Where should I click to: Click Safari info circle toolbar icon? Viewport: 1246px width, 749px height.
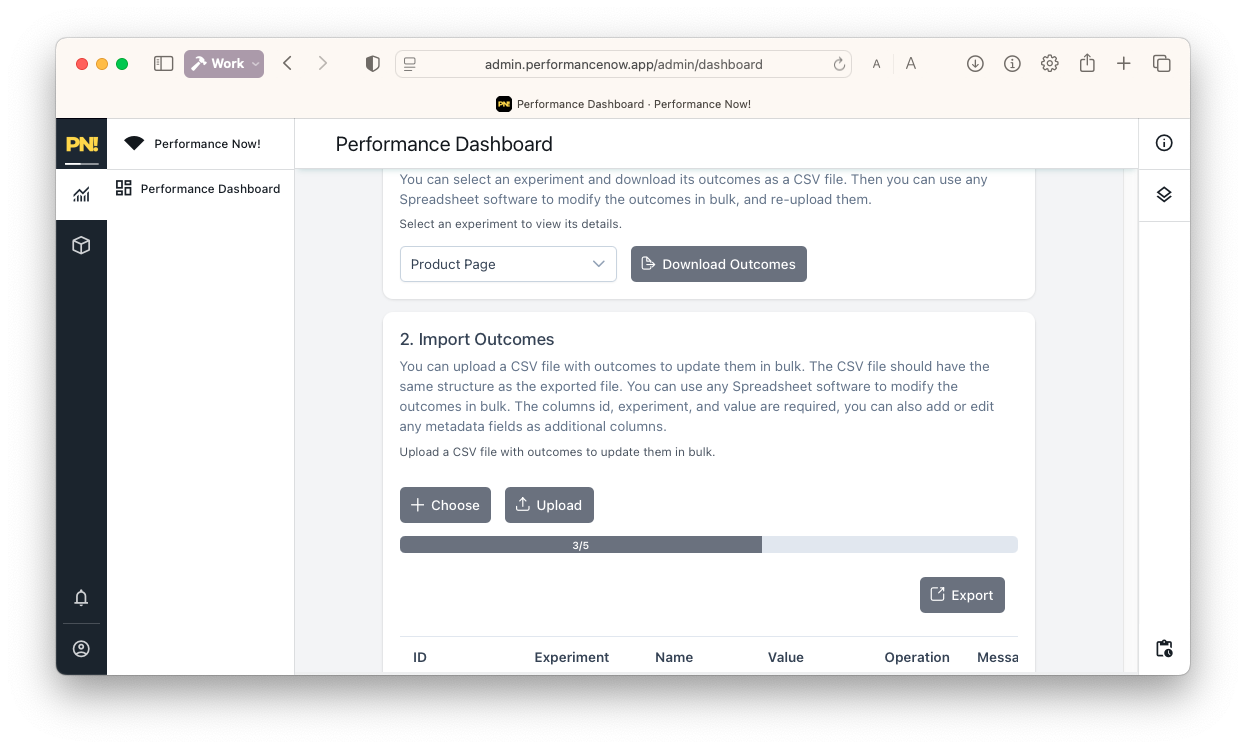tap(1012, 64)
